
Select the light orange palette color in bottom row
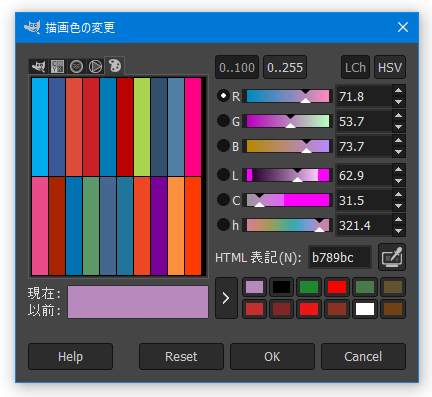(176, 226)
